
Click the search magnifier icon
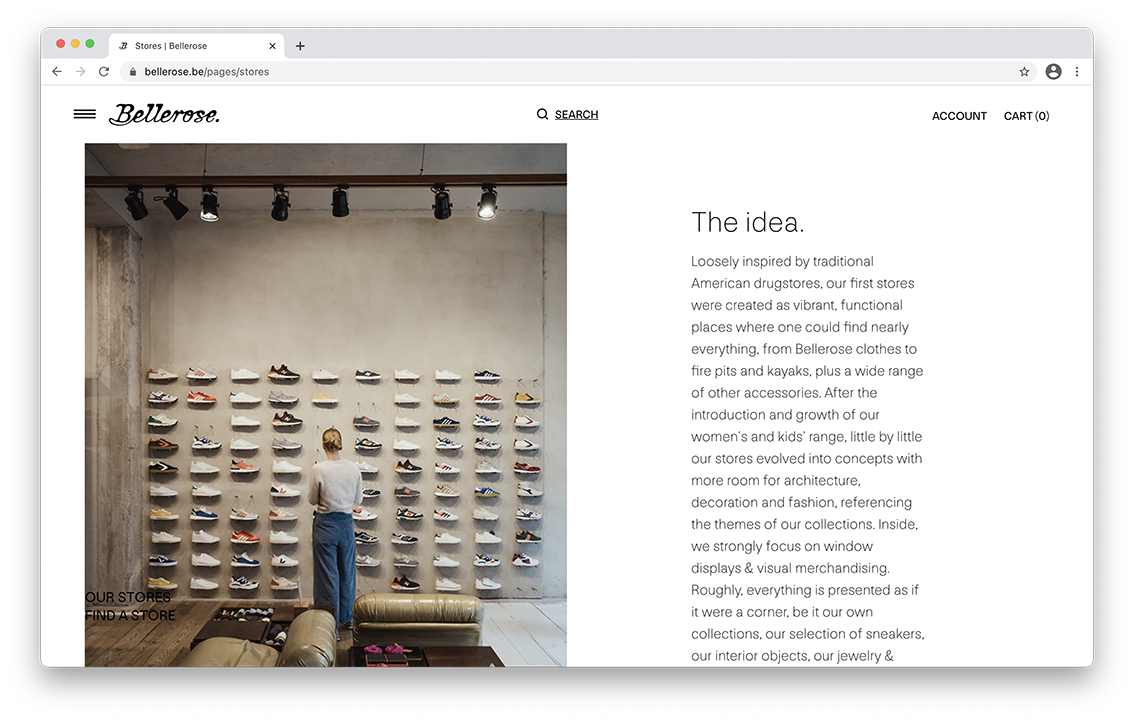pos(542,115)
